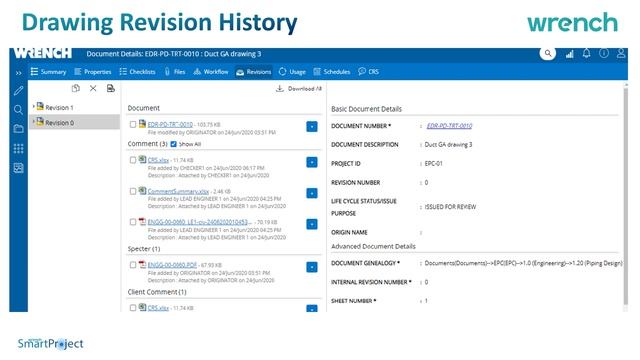Click the export document icon above revisions
640x360 pixels.
click(x=111, y=88)
